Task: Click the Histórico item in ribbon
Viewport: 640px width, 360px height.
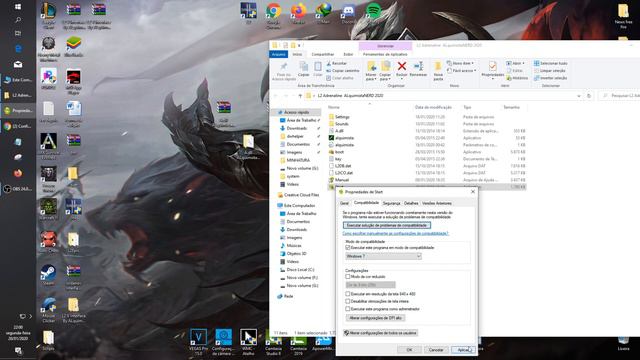Action: tap(517, 78)
